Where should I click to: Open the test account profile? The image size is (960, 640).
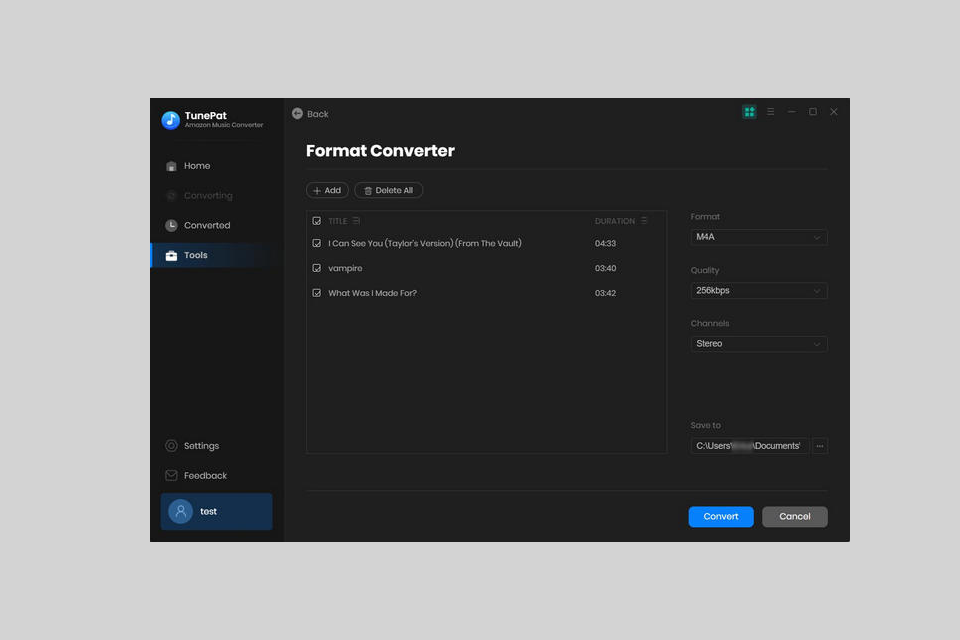pyautogui.click(x=216, y=511)
